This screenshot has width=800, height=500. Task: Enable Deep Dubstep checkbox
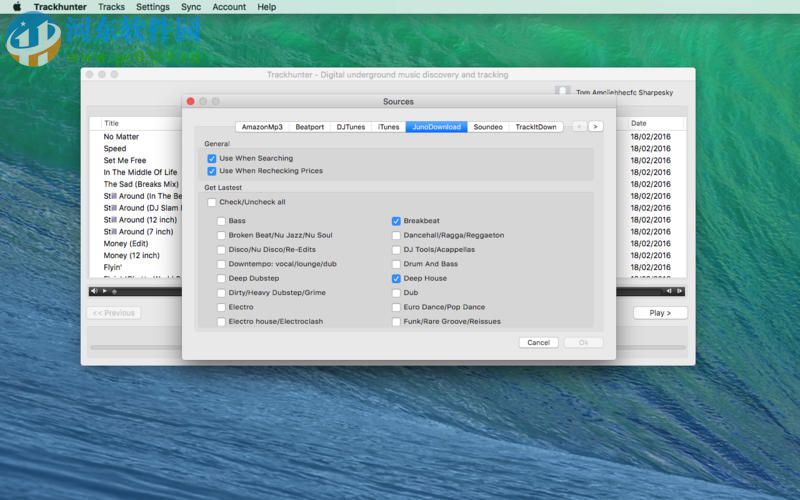(x=221, y=279)
